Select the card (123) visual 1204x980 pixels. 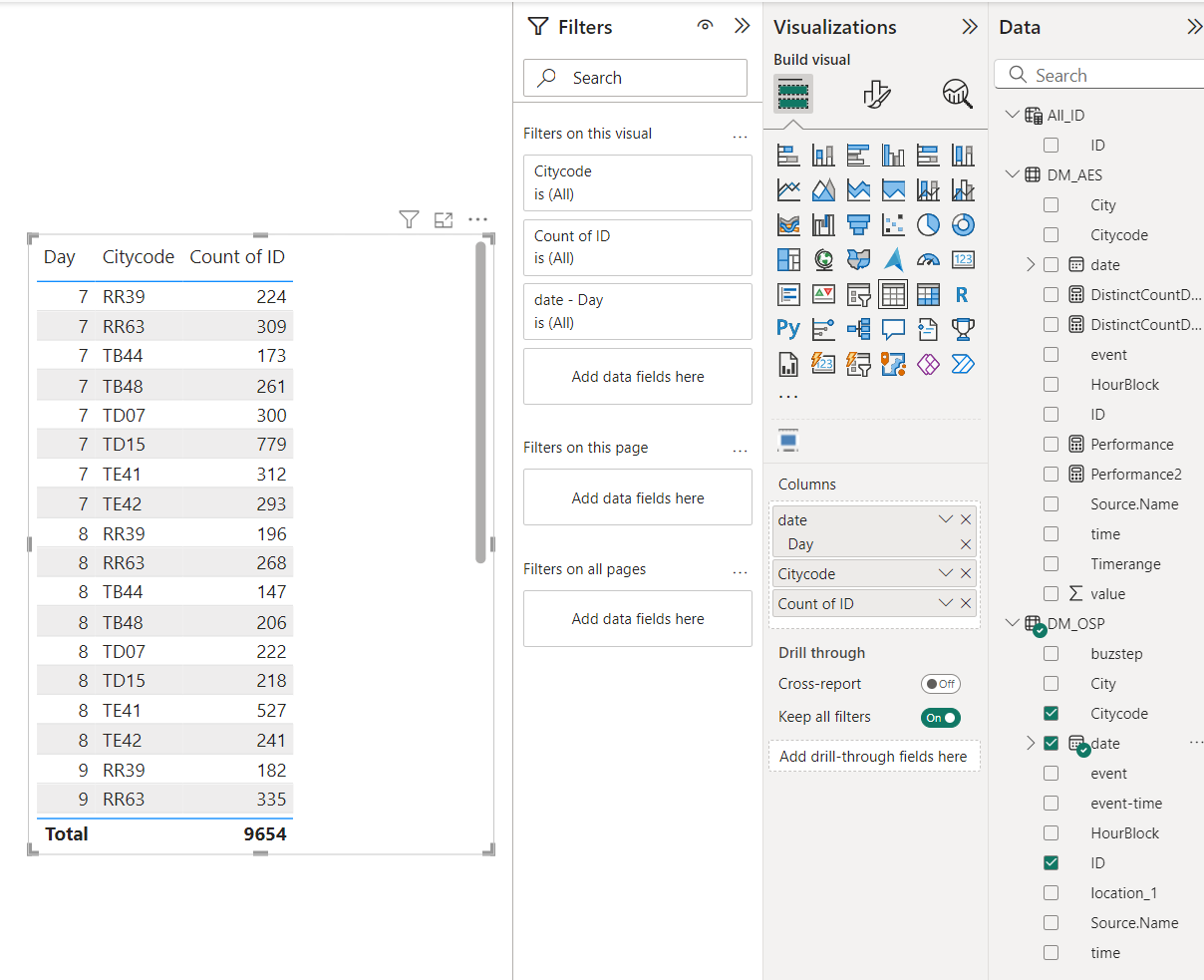(x=963, y=259)
